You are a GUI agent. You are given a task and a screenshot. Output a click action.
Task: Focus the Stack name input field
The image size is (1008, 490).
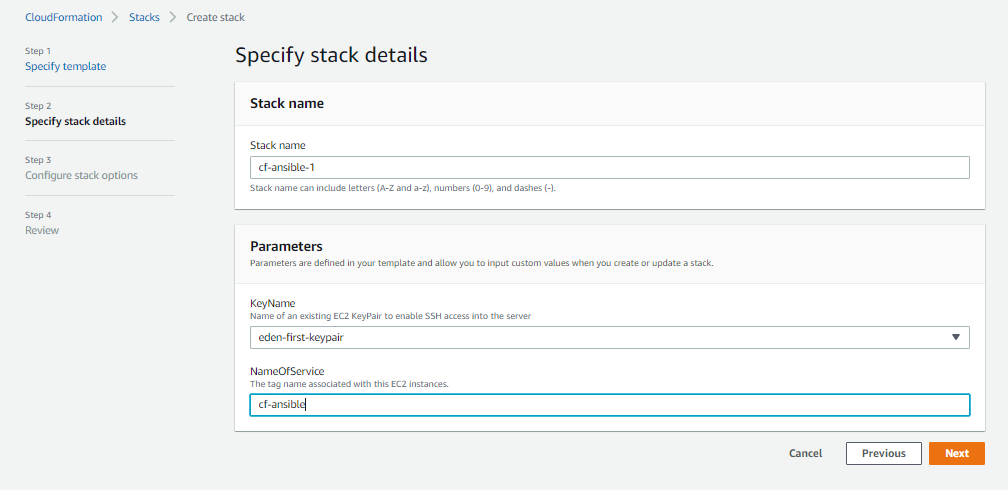pos(609,167)
